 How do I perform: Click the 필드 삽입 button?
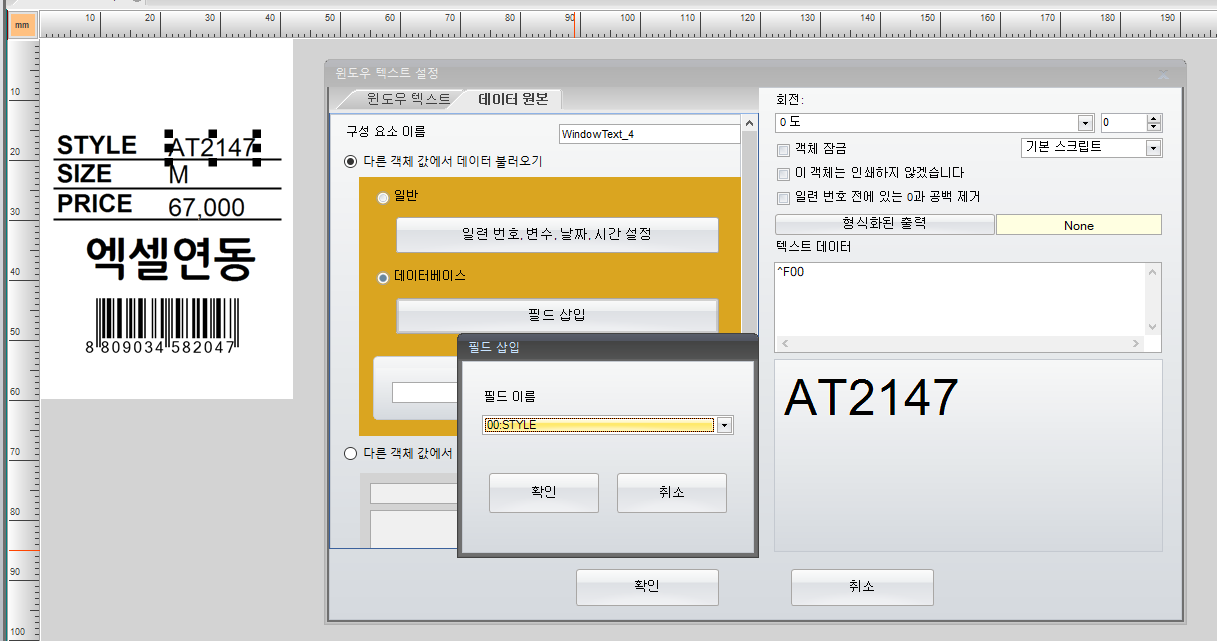pos(558,315)
